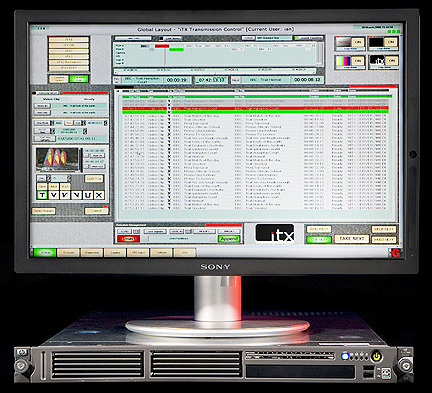Viewport: 432px width, 393px height.
Task: Click the iTX logo thumbnail at top right
Action: point(377,61)
